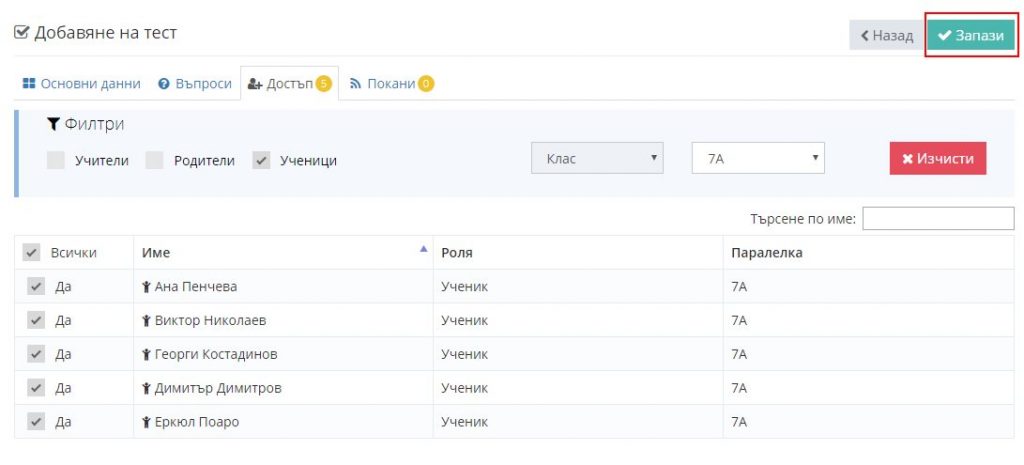Click the 7А cell in Виктор Николаев's row

point(869,321)
